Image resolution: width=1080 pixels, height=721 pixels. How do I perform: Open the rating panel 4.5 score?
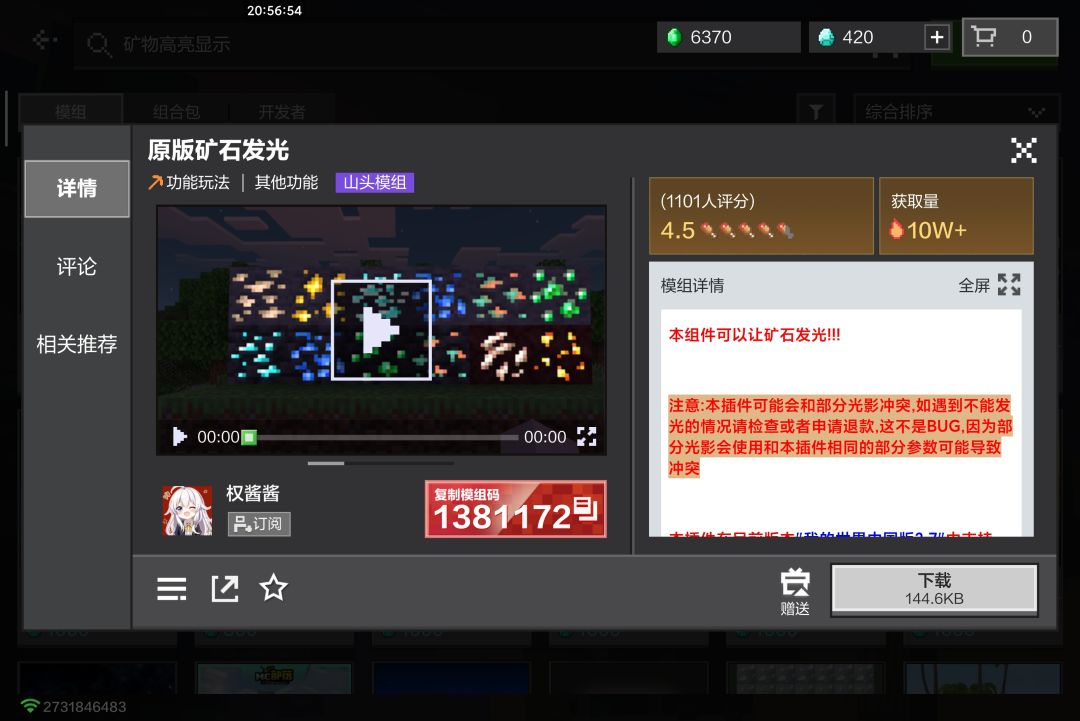761,216
